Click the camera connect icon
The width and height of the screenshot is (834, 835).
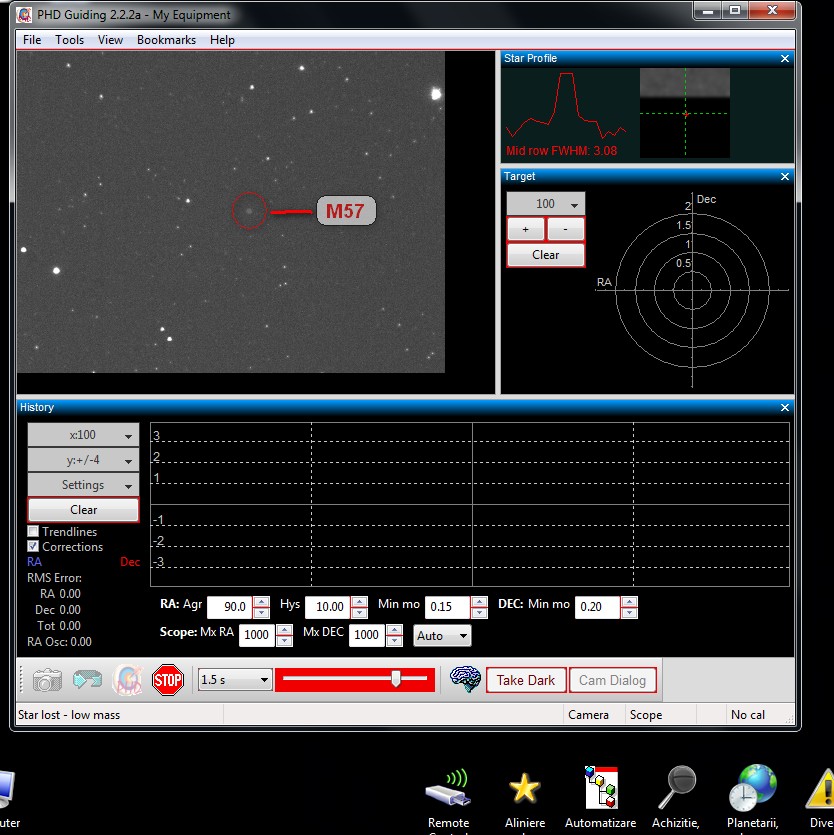[x=47, y=680]
